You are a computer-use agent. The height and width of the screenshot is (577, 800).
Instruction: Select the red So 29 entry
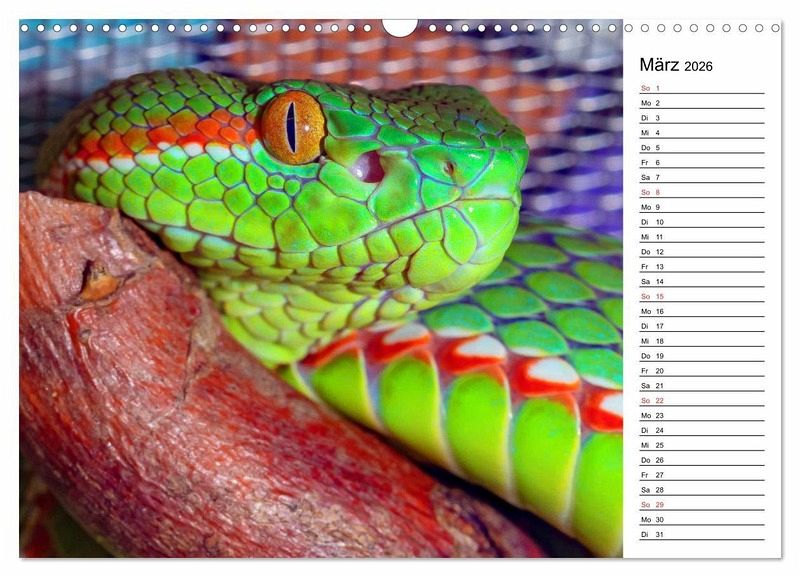pos(701,505)
